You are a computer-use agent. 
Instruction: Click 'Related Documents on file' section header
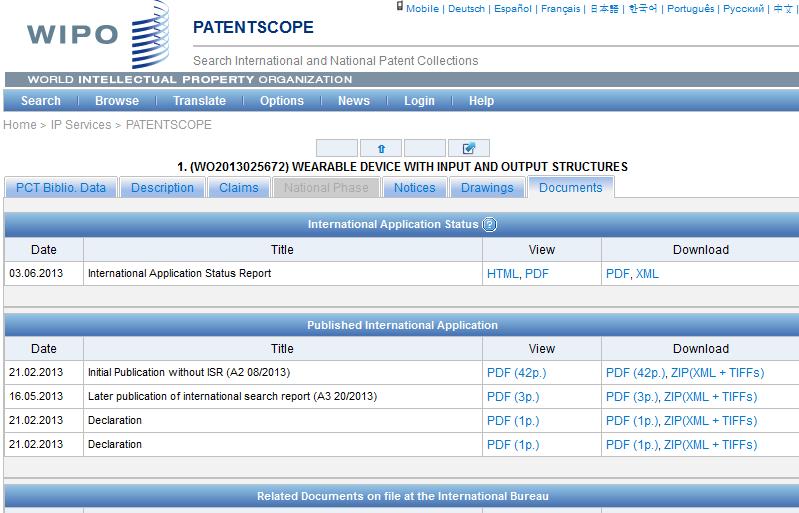click(403, 496)
